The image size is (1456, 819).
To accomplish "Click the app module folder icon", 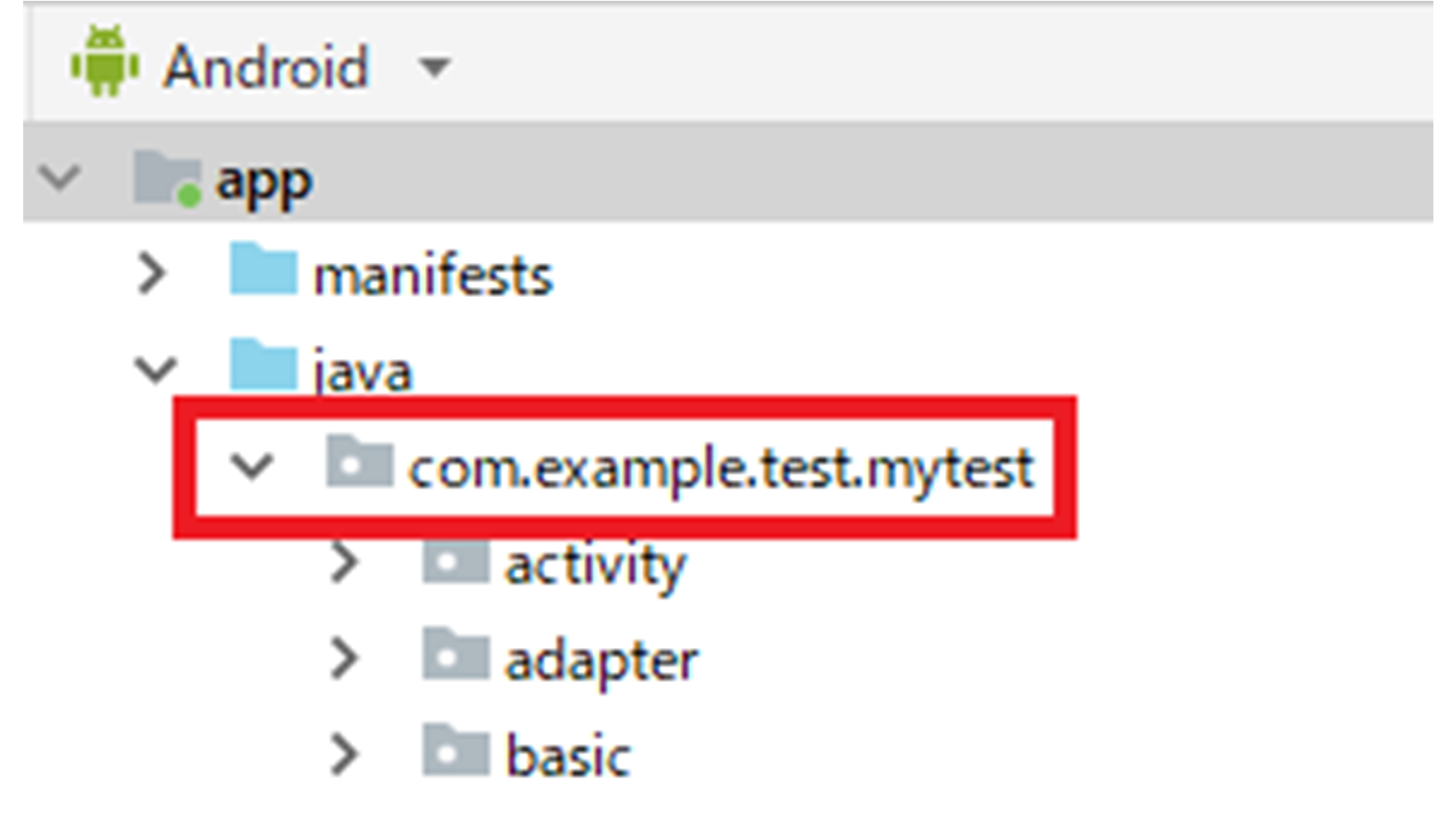I will click(x=167, y=178).
